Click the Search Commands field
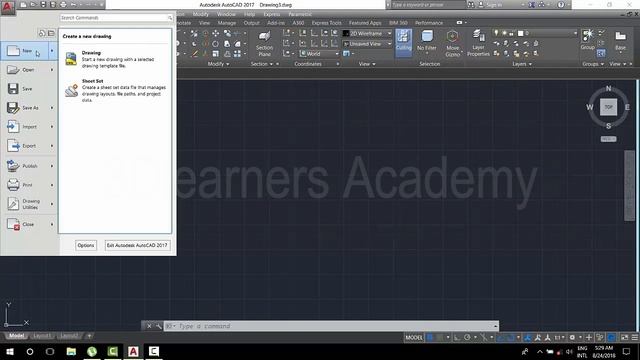Screen dimensions: 640x360 point(116,18)
